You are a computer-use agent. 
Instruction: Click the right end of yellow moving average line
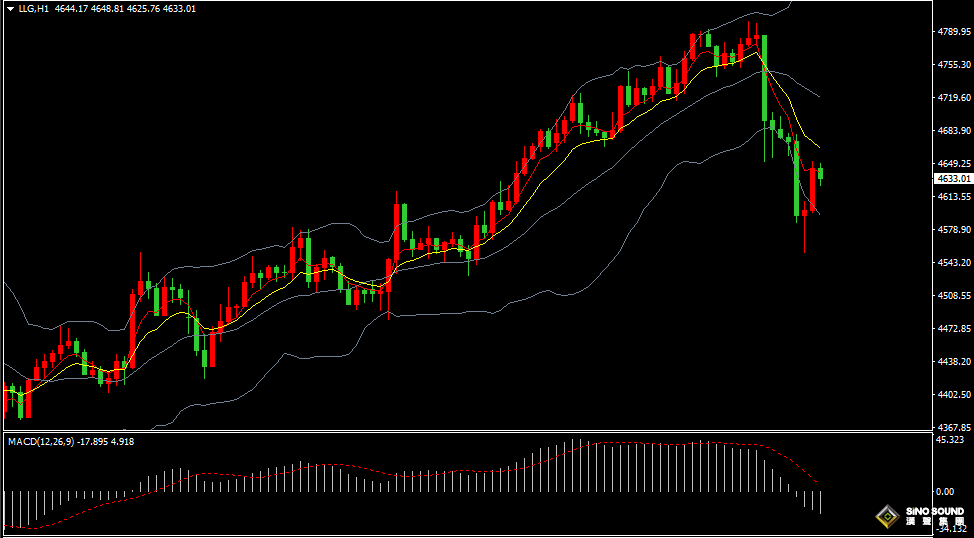(x=820, y=148)
